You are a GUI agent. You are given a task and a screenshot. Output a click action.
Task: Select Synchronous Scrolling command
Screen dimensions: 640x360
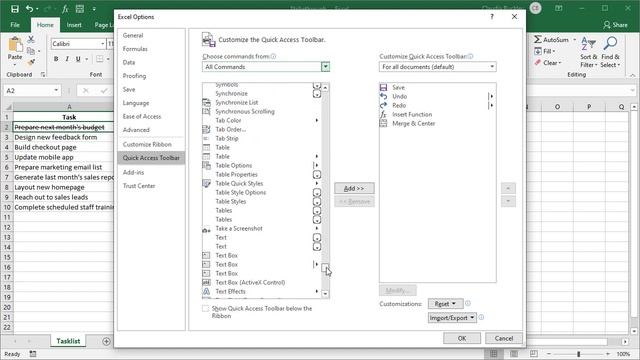click(262, 111)
